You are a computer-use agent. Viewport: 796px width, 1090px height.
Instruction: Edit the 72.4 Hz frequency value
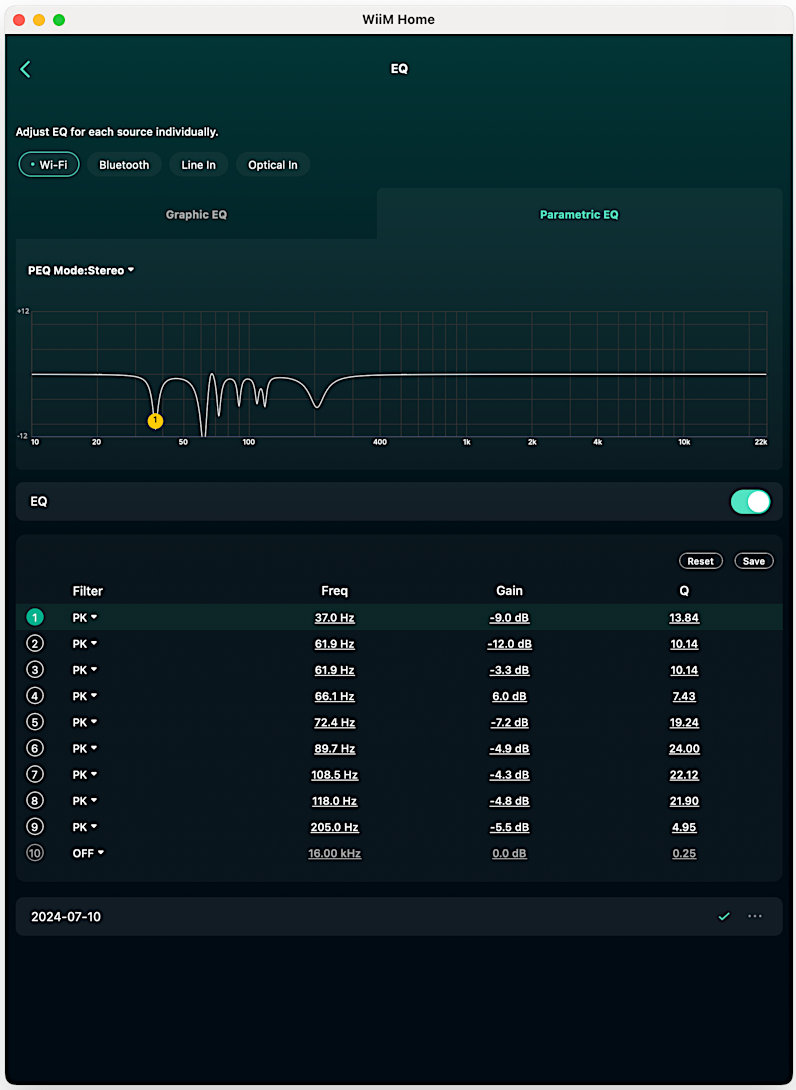(x=334, y=722)
